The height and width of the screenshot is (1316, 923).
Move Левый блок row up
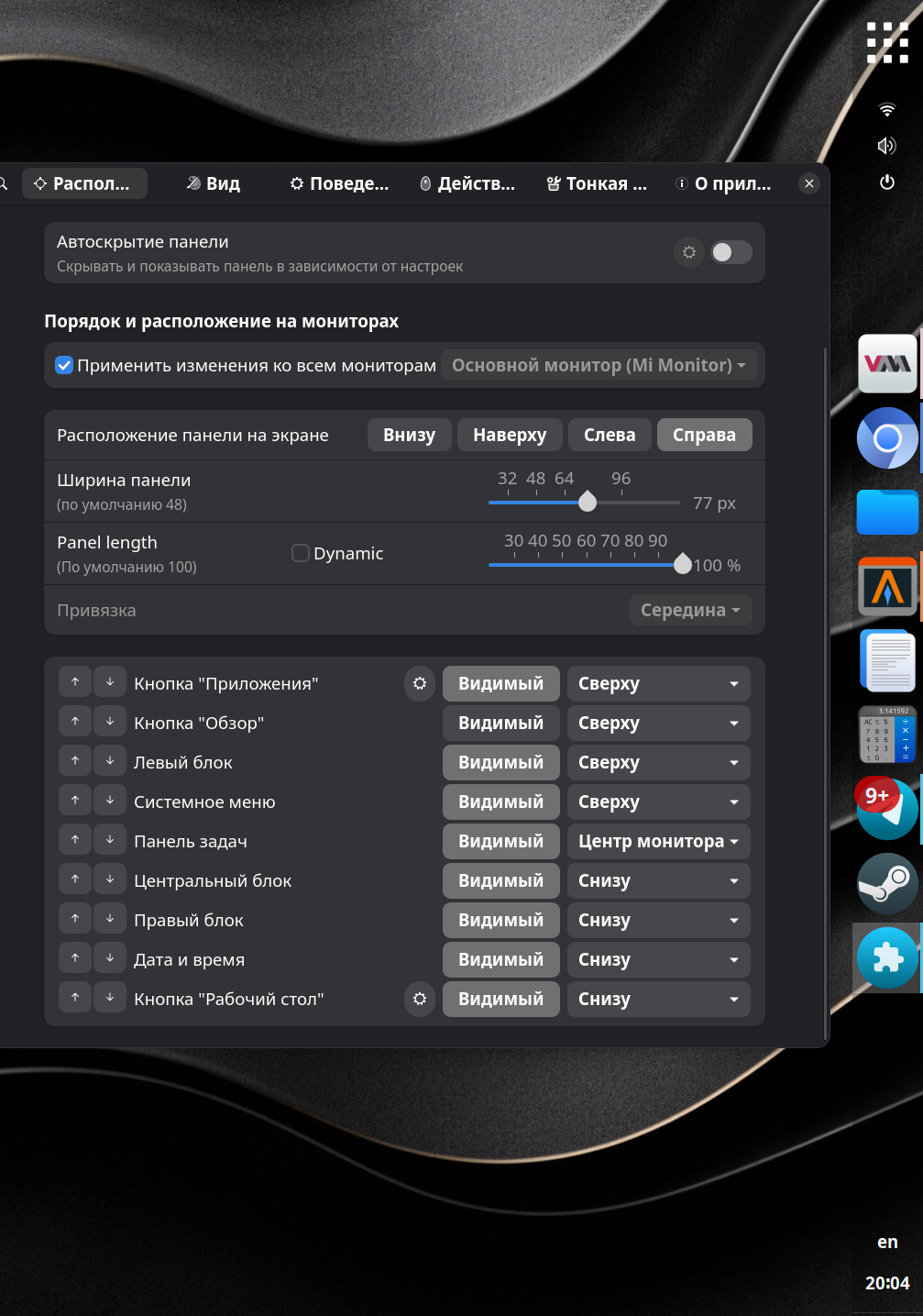pos(75,761)
